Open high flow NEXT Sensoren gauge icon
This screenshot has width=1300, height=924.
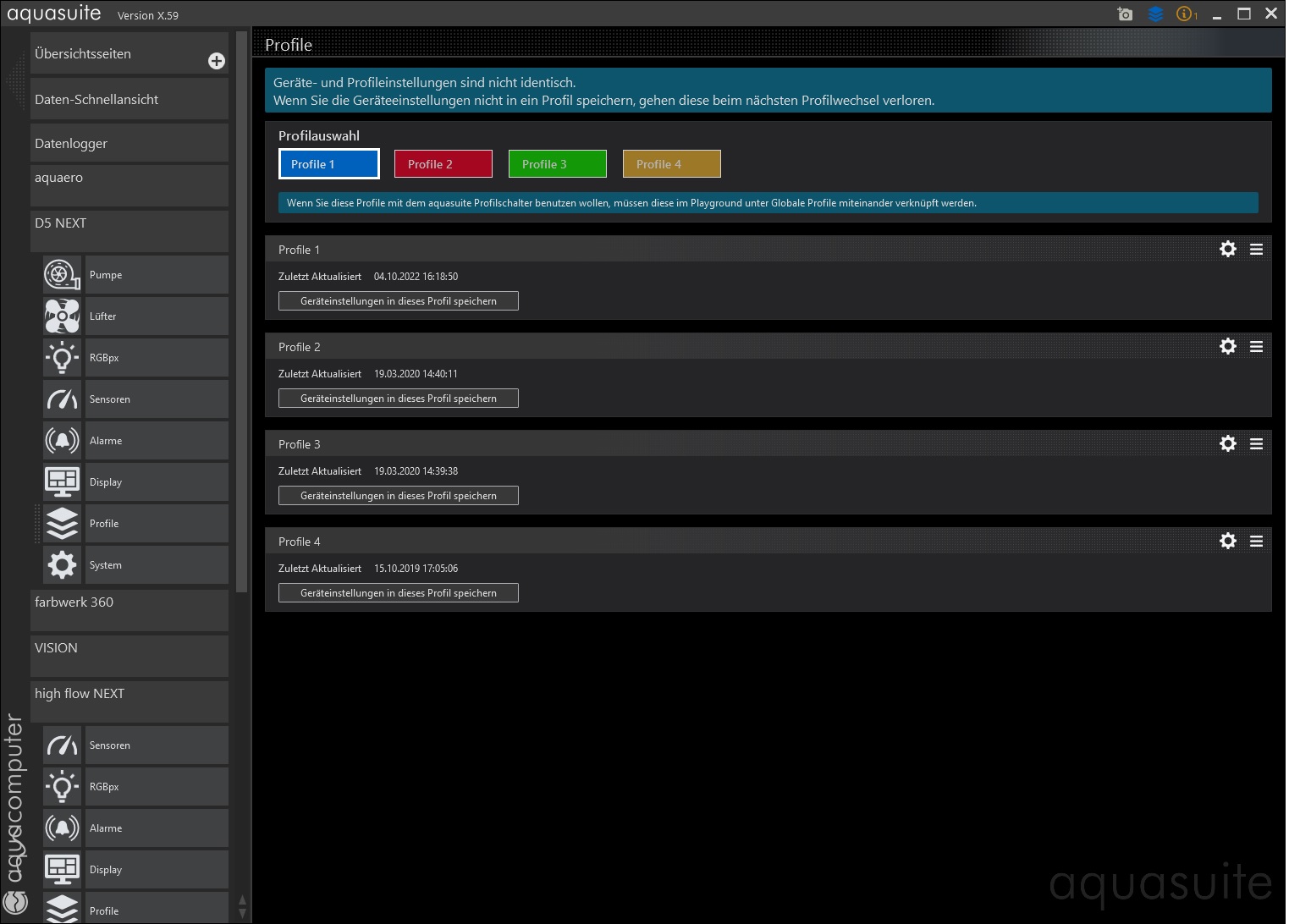click(x=62, y=745)
